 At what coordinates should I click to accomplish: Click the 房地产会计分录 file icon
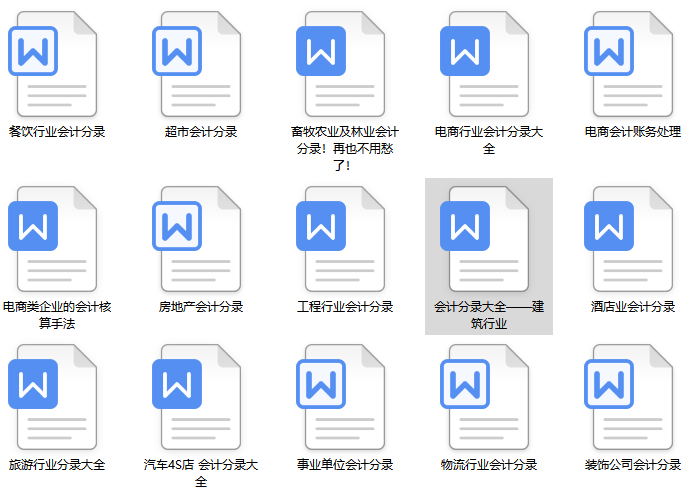coord(197,239)
